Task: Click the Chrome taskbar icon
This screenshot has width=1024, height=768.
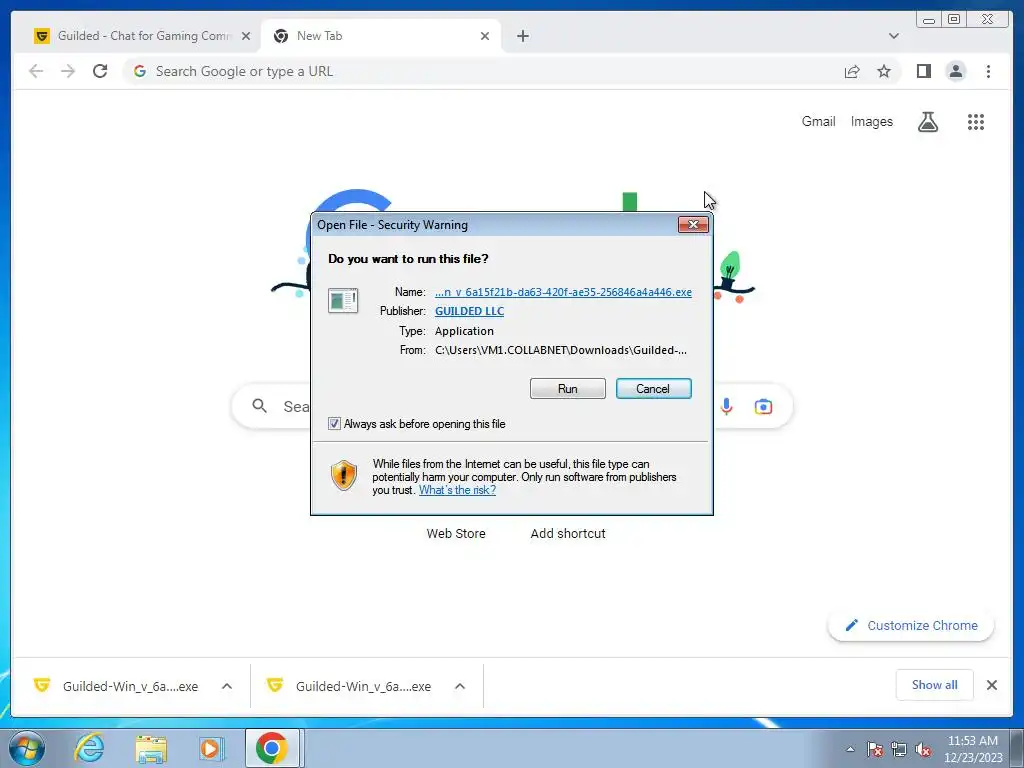Action: [x=272, y=748]
